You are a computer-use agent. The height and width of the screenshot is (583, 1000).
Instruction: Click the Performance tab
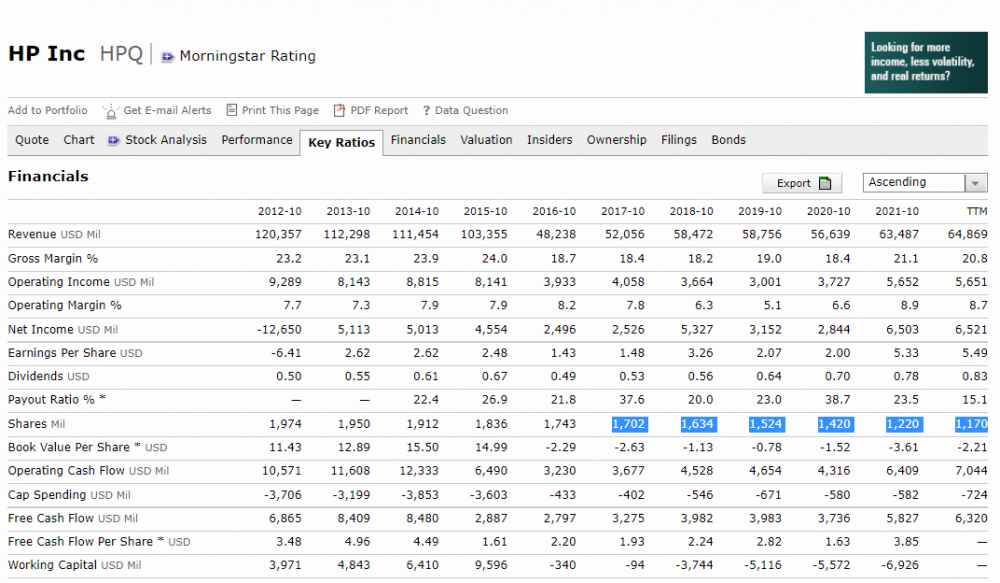tap(257, 140)
